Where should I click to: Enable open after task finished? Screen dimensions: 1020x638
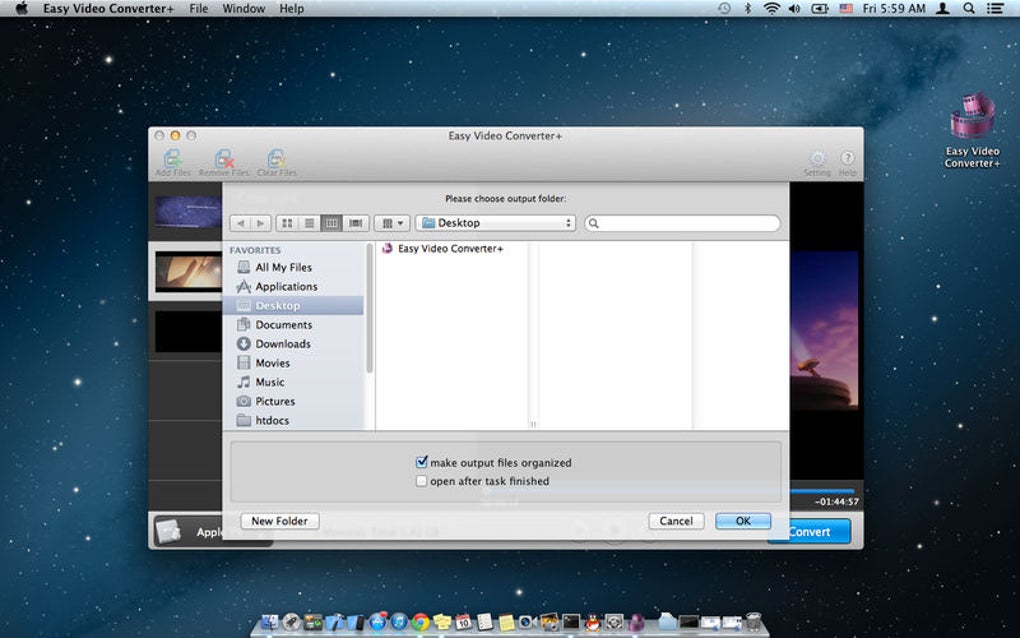[x=422, y=481]
